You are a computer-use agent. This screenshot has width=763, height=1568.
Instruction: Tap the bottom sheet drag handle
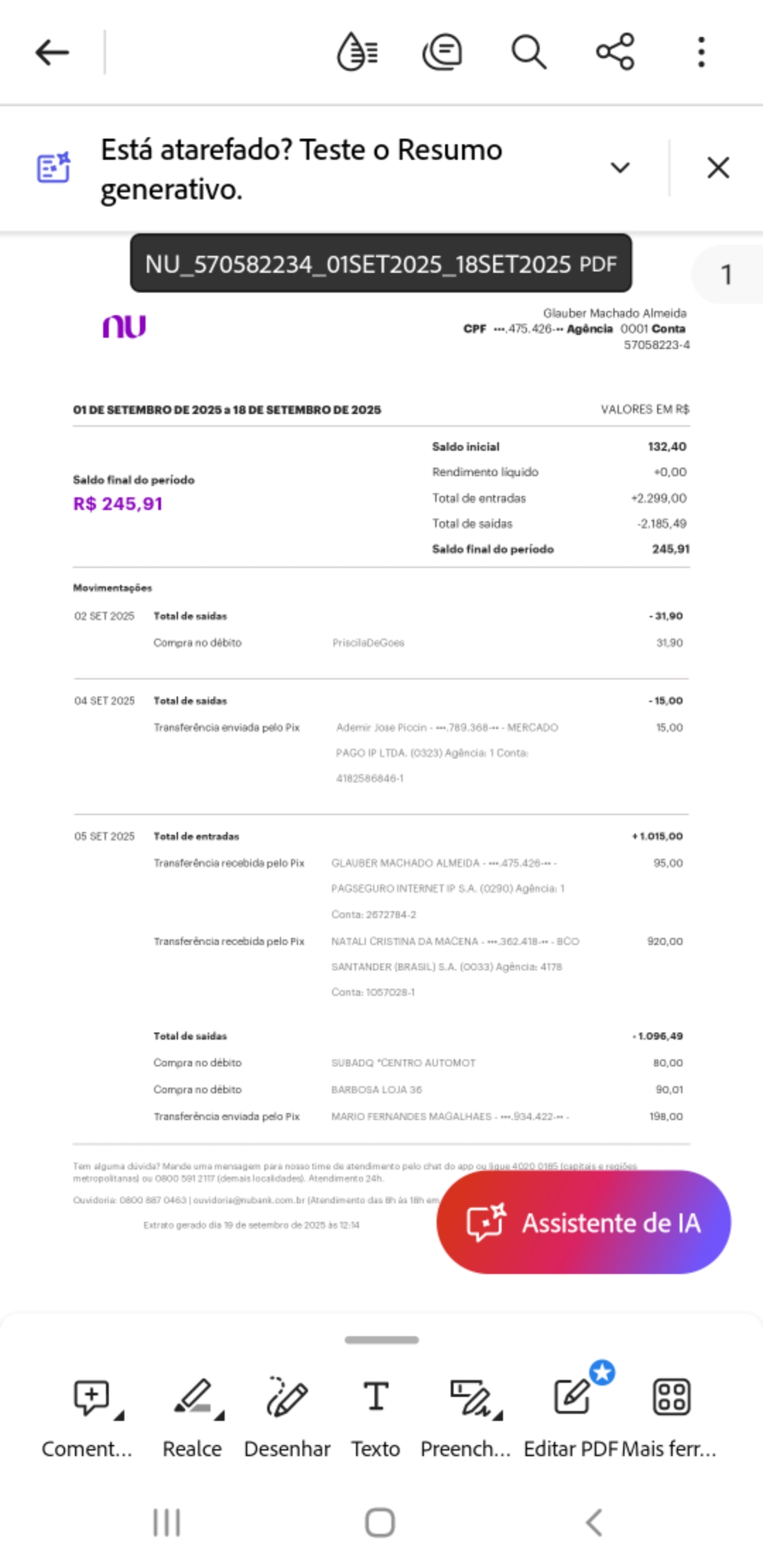tap(381, 1340)
